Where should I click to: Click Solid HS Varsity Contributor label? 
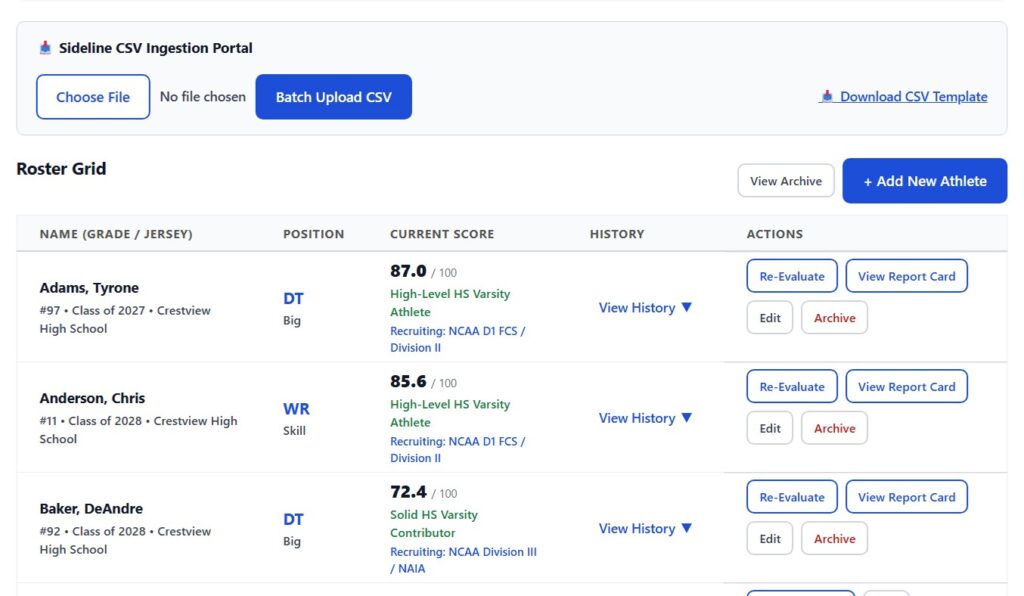tap(434, 524)
